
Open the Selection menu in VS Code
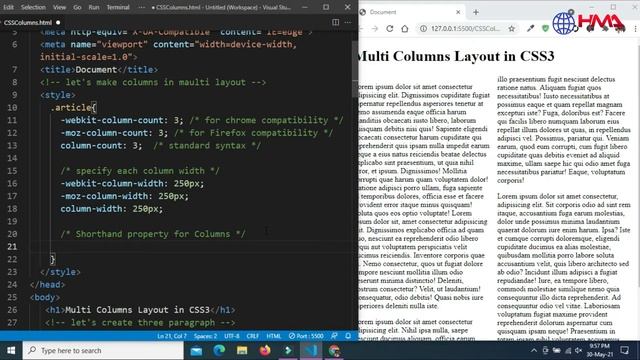point(33,7)
